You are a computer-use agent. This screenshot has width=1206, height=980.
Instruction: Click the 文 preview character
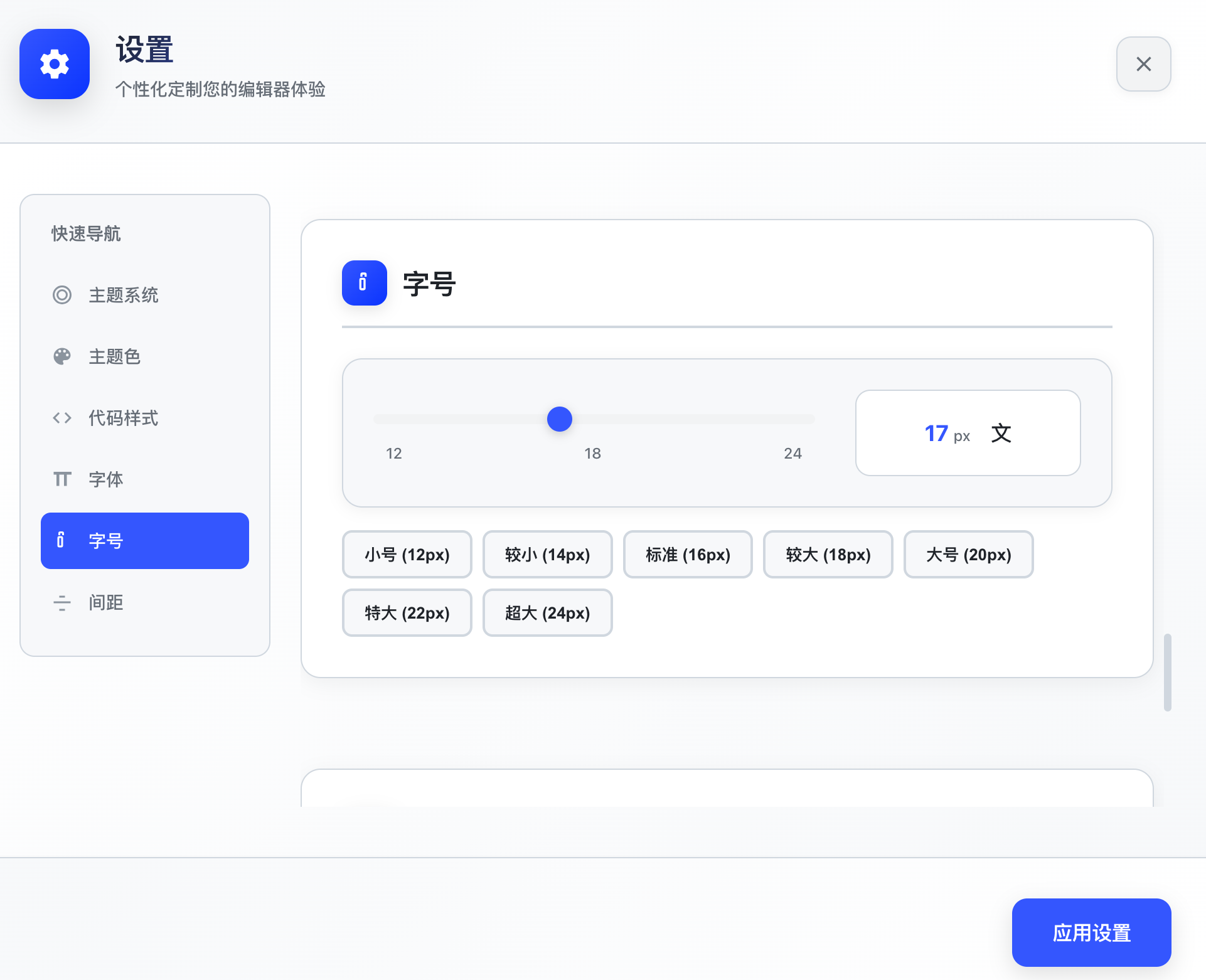(x=1001, y=433)
